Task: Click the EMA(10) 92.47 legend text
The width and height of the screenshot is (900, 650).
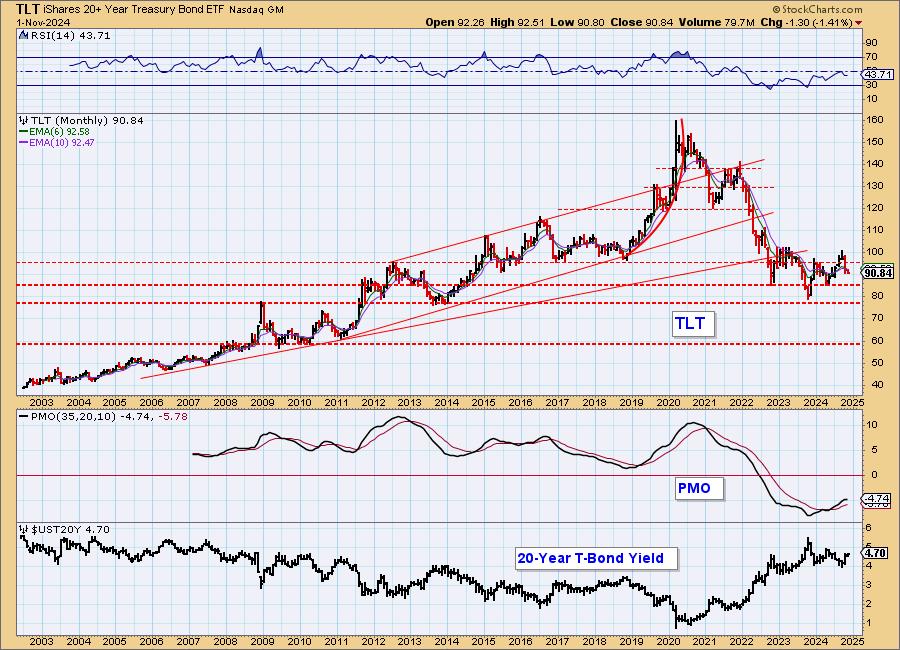Action: pyautogui.click(x=62, y=142)
